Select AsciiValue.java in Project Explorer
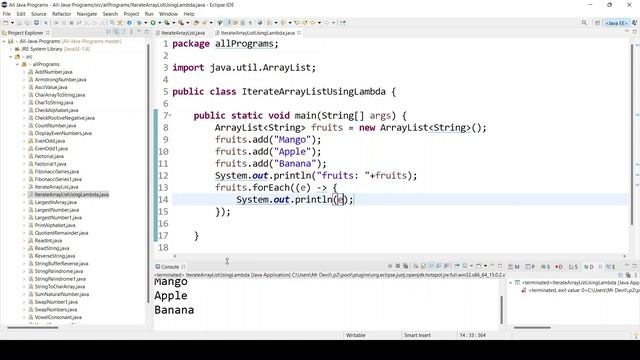Screen dimensions: 640x360 point(51,87)
